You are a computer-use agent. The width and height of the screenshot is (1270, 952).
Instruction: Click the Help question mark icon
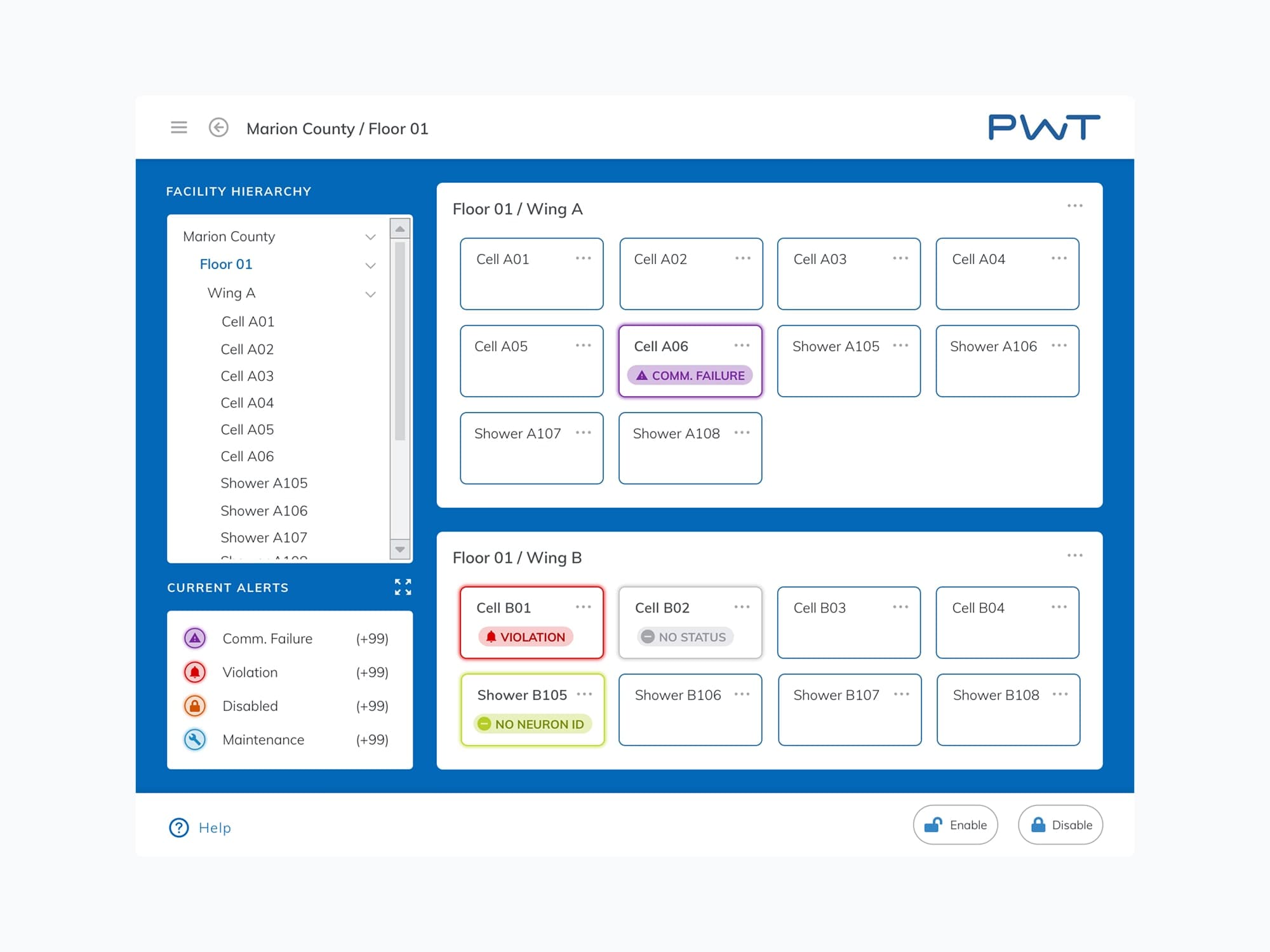point(178,828)
